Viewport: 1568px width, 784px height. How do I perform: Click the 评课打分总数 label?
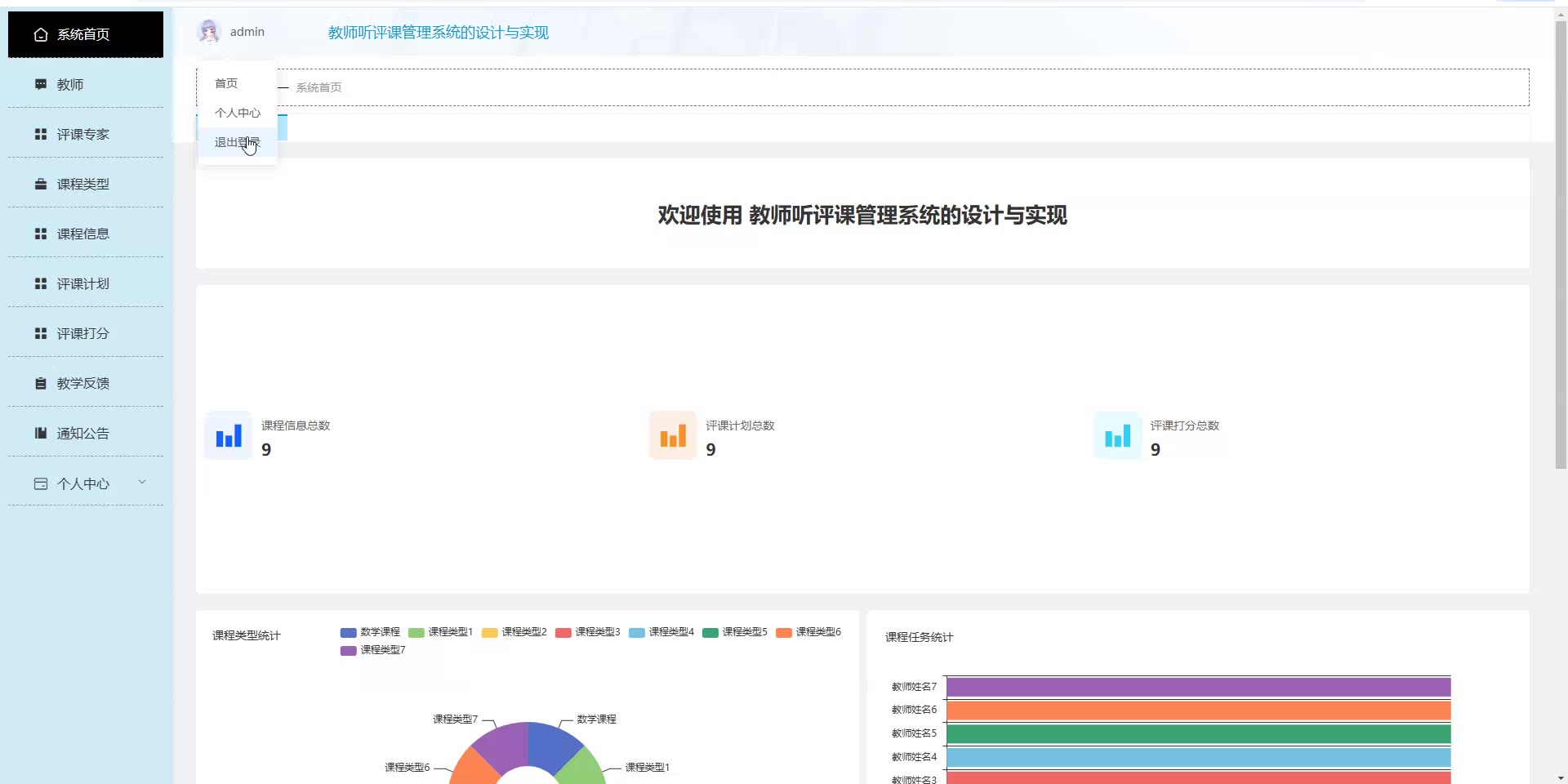tap(1184, 425)
